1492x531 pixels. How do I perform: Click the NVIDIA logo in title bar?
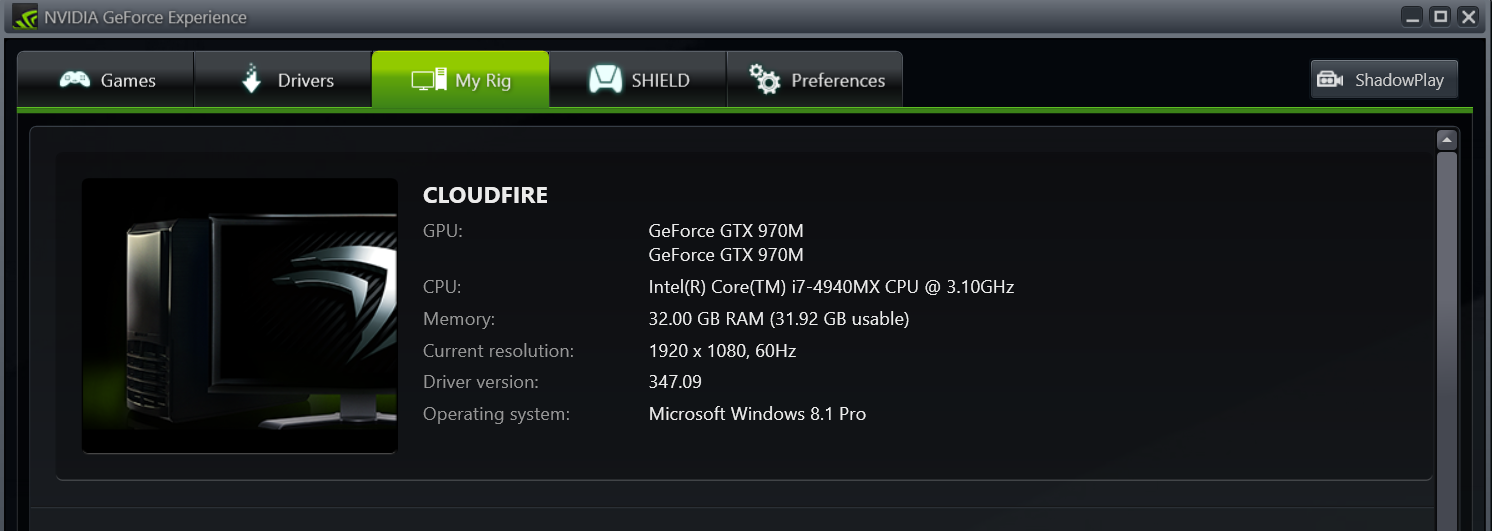[x=24, y=17]
